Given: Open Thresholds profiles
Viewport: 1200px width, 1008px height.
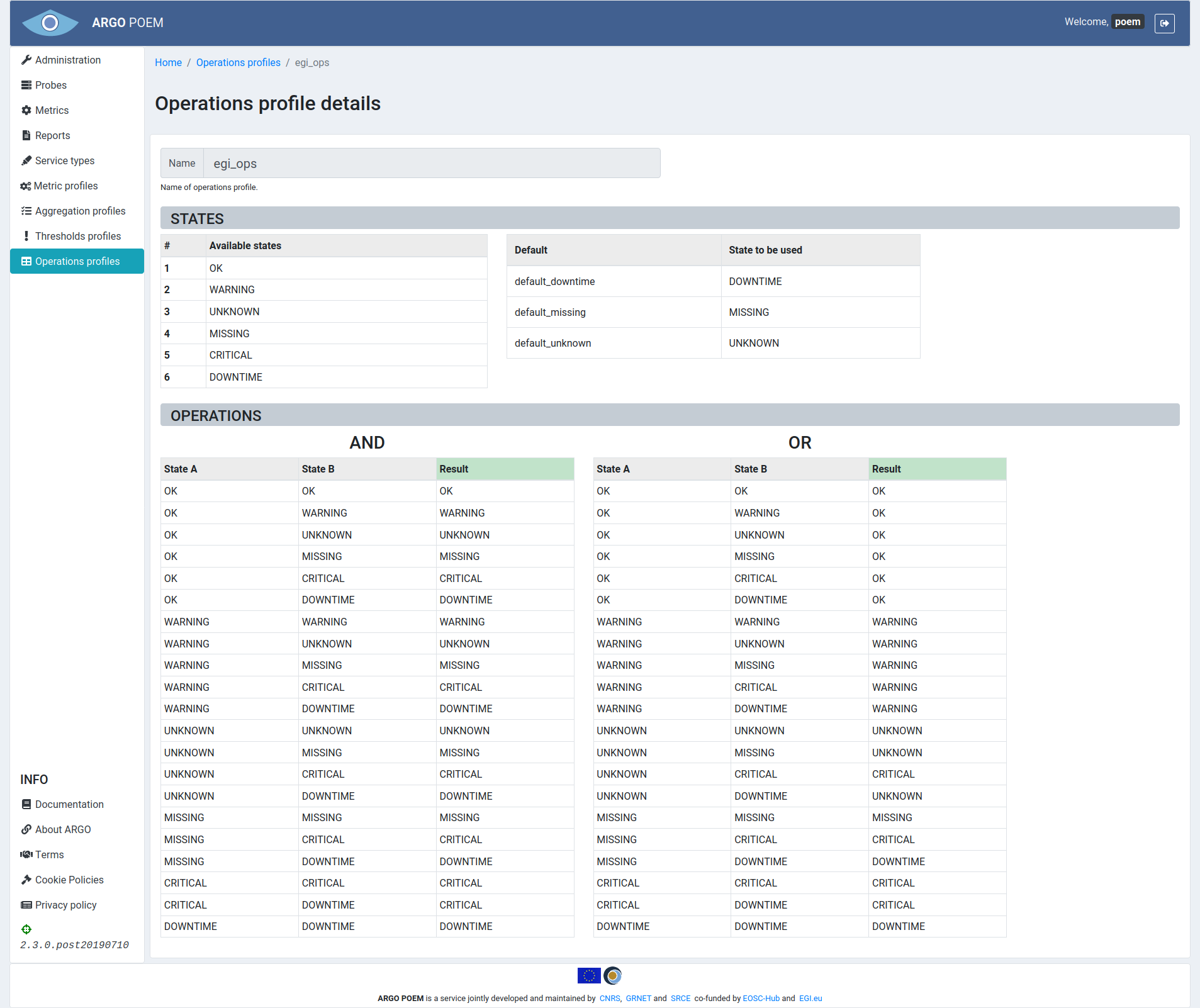Looking at the screenshot, I should [77, 236].
